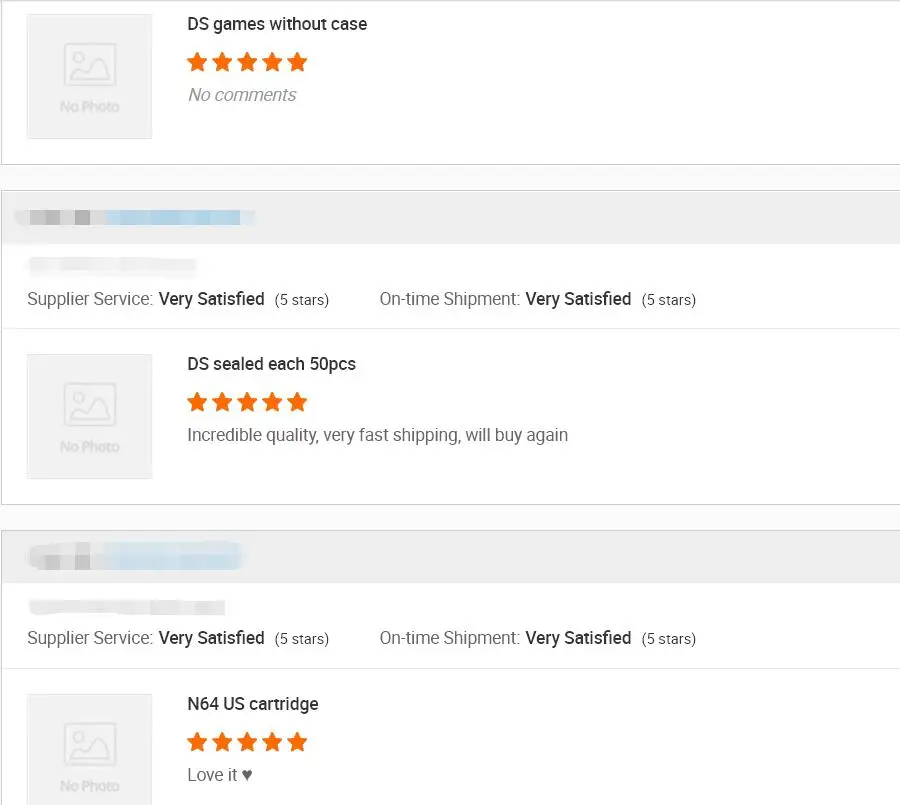Open the DS games without case product title

[277, 24]
